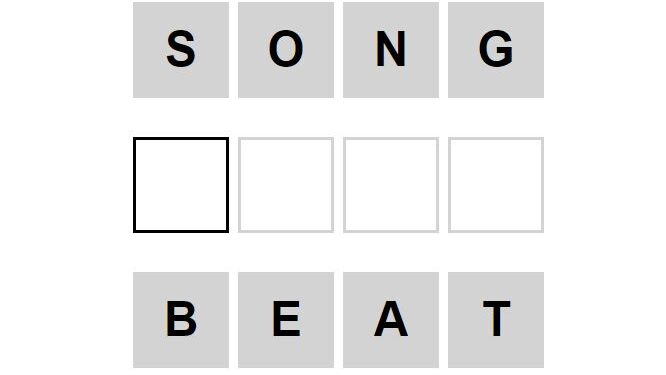This screenshot has width=666, height=375.
Task: Focus the black-bordered first empty box
Action: (181, 185)
